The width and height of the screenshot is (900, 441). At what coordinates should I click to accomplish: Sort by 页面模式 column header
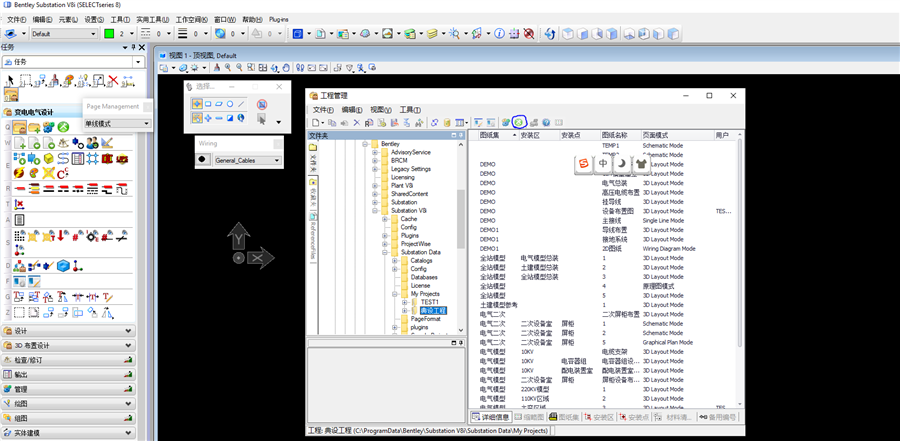677,136
